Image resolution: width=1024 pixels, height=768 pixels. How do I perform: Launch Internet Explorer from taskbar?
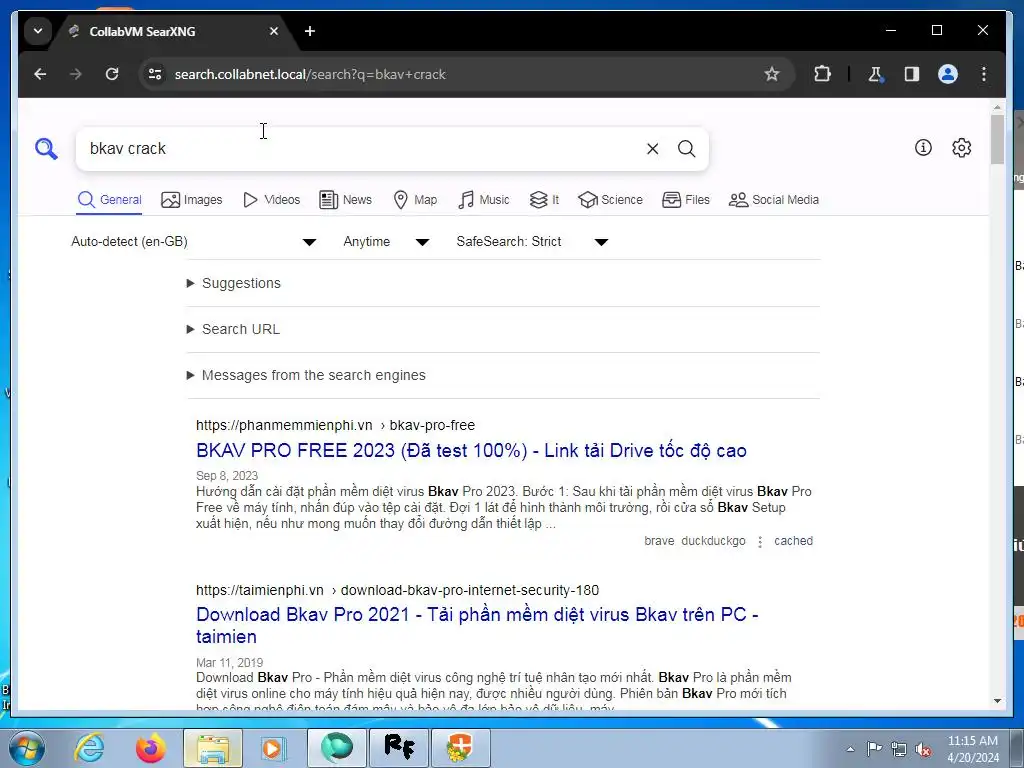(89, 748)
